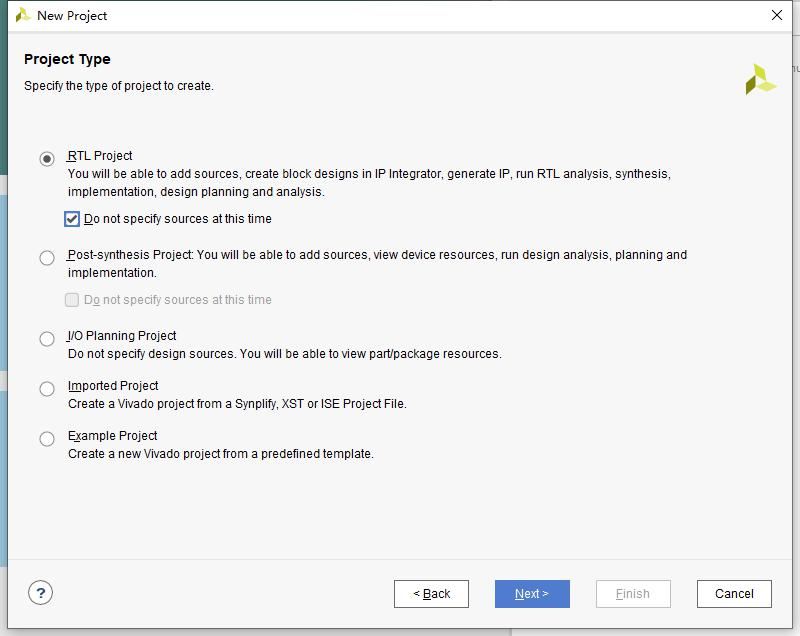Open help with the question mark icon
The image size is (800, 636).
(x=40, y=593)
